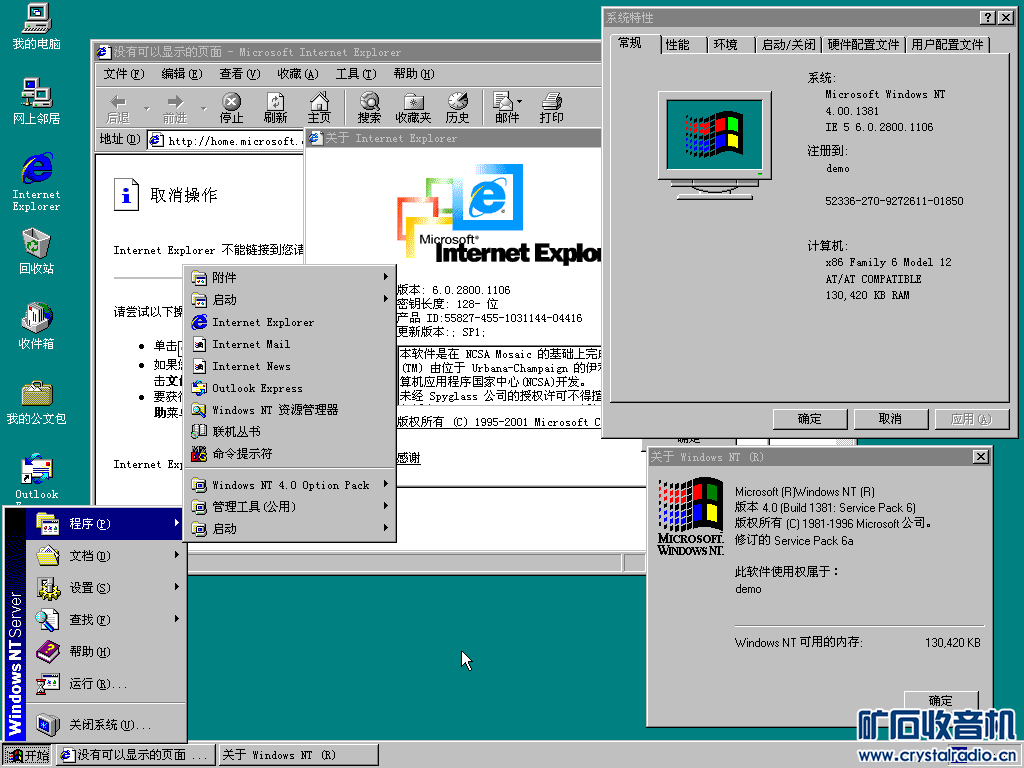Open 帮助(H) in Start menu
1024x768 pixels.
[x=106, y=651]
